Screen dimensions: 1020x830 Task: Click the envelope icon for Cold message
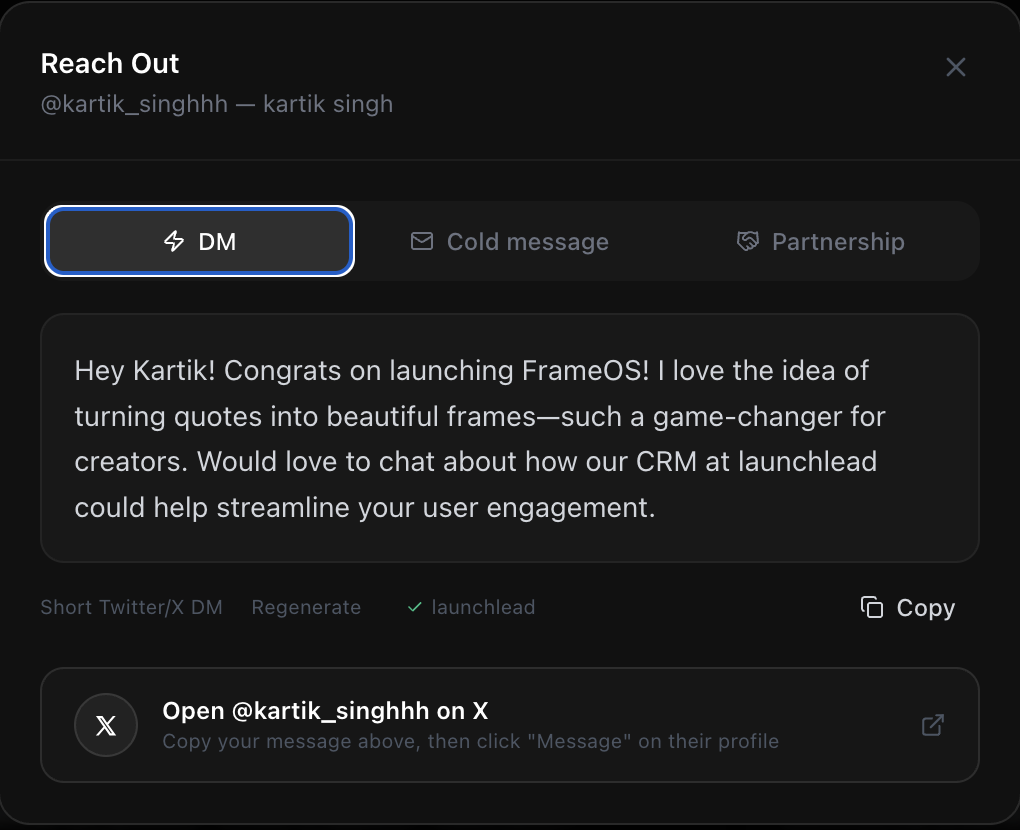point(422,241)
